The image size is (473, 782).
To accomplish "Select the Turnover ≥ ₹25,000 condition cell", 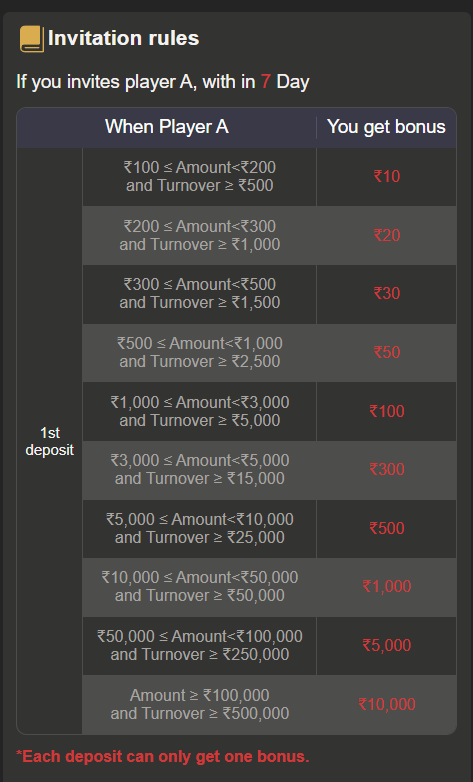I will point(200,529).
